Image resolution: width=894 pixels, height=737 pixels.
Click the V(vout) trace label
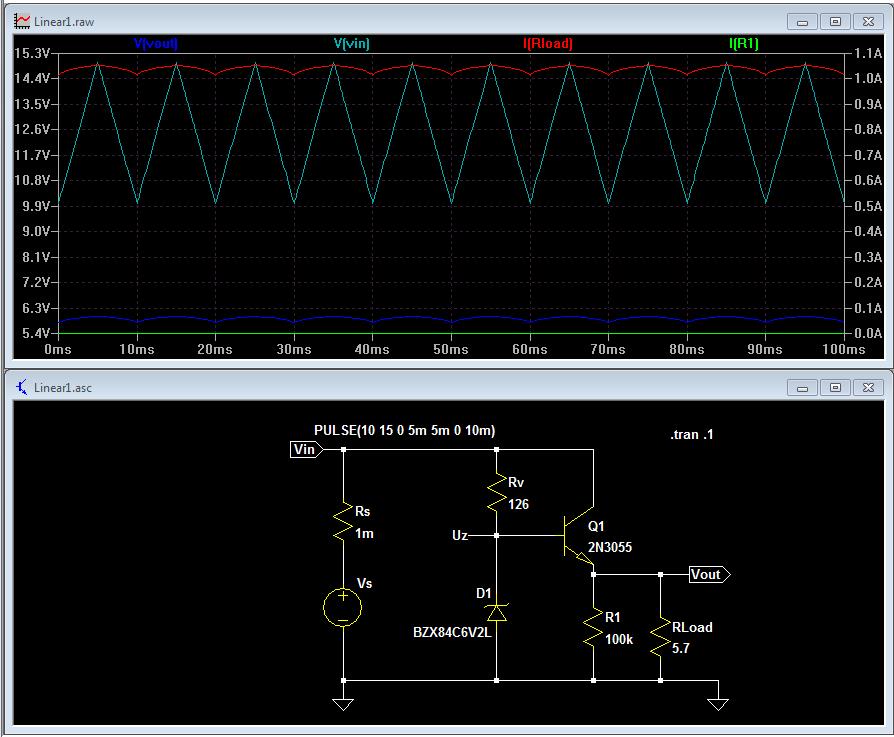tap(155, 43)
